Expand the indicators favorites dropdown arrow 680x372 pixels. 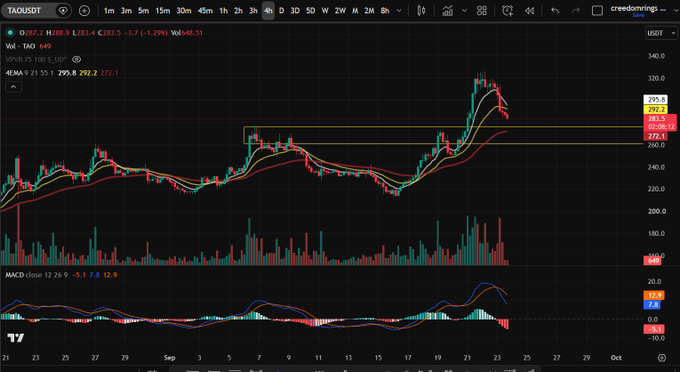[x=464, y=11]
